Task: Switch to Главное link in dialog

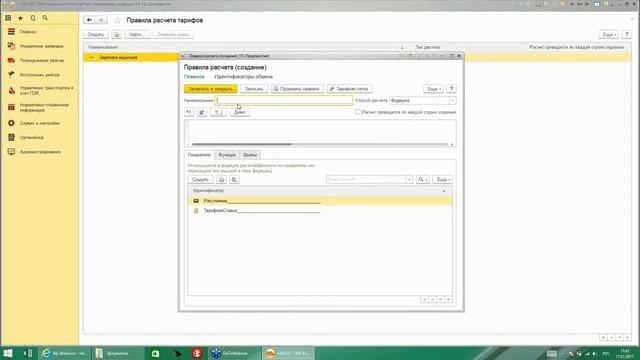Action: pos(194,77)
